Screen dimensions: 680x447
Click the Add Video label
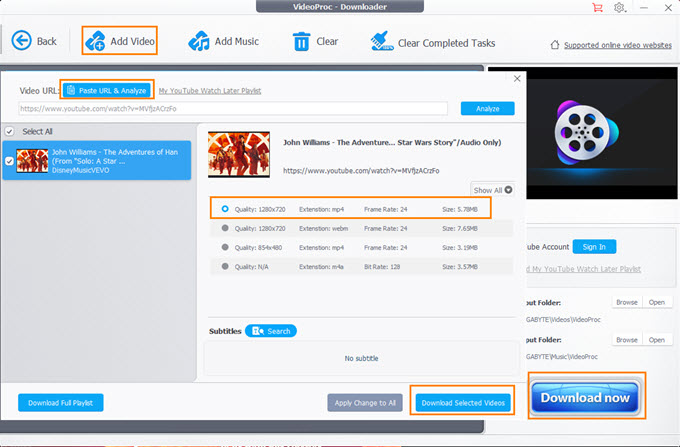132,41
